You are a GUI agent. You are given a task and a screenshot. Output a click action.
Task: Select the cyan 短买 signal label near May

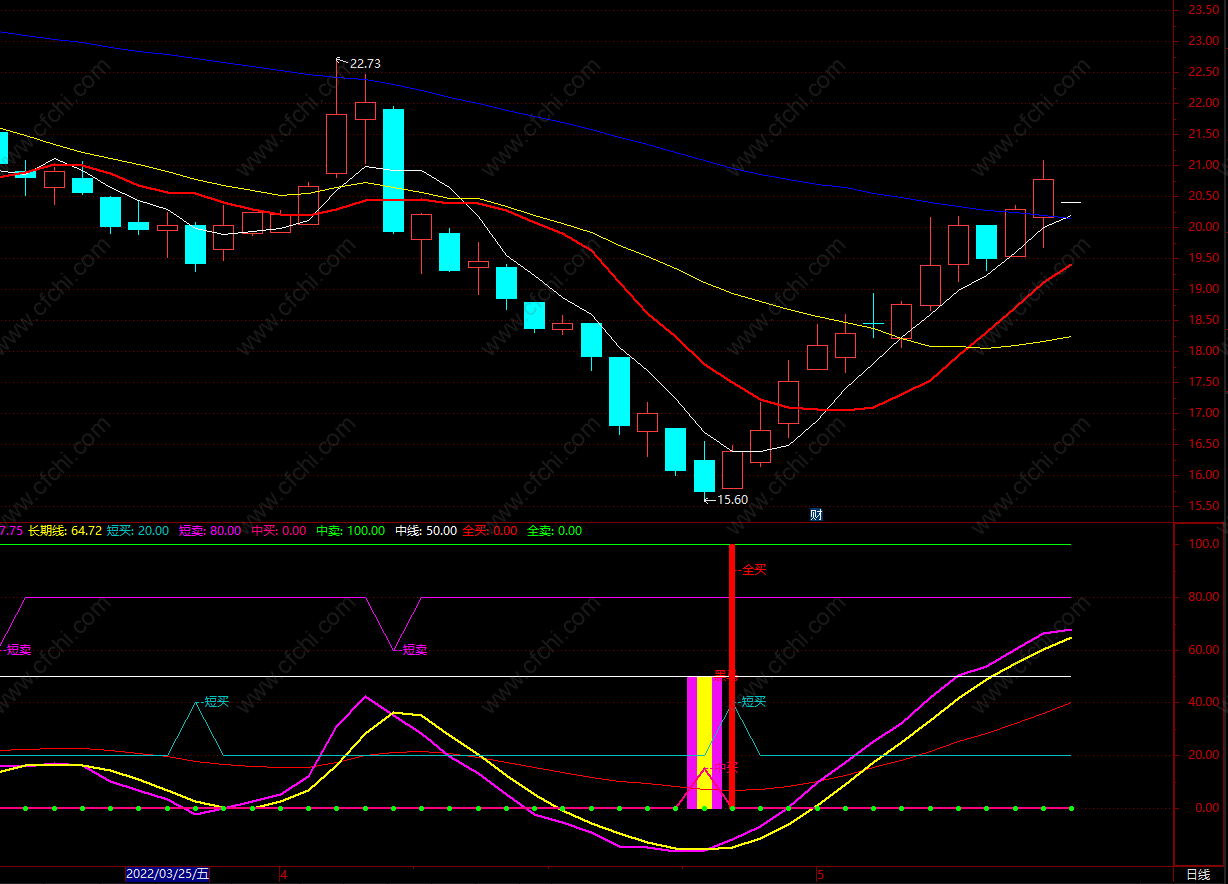click(x=753, y=702)
